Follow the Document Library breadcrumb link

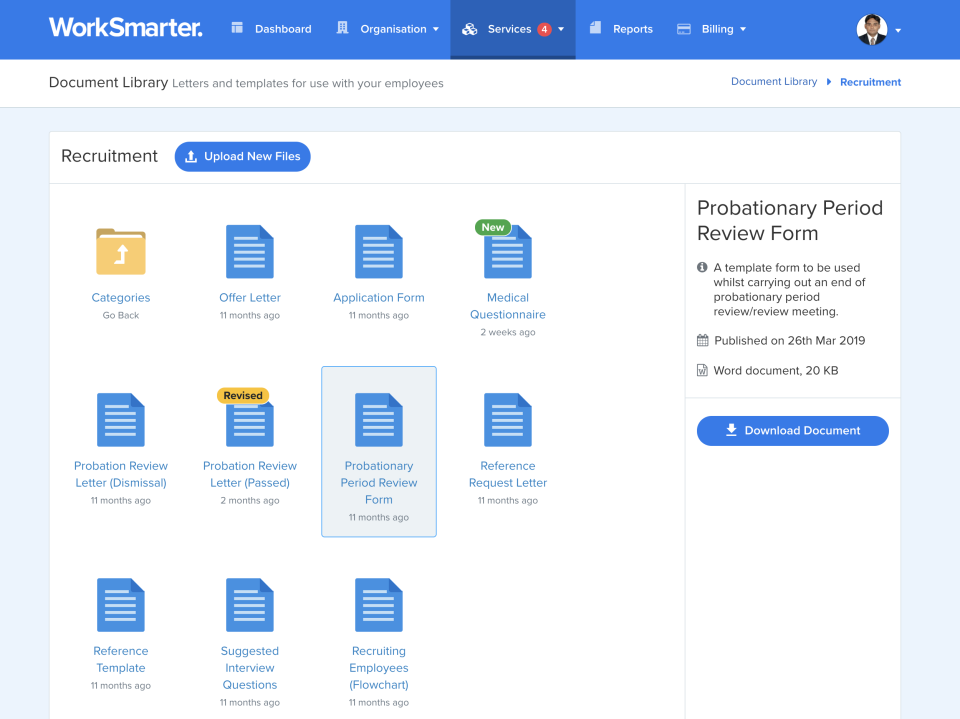774,81
